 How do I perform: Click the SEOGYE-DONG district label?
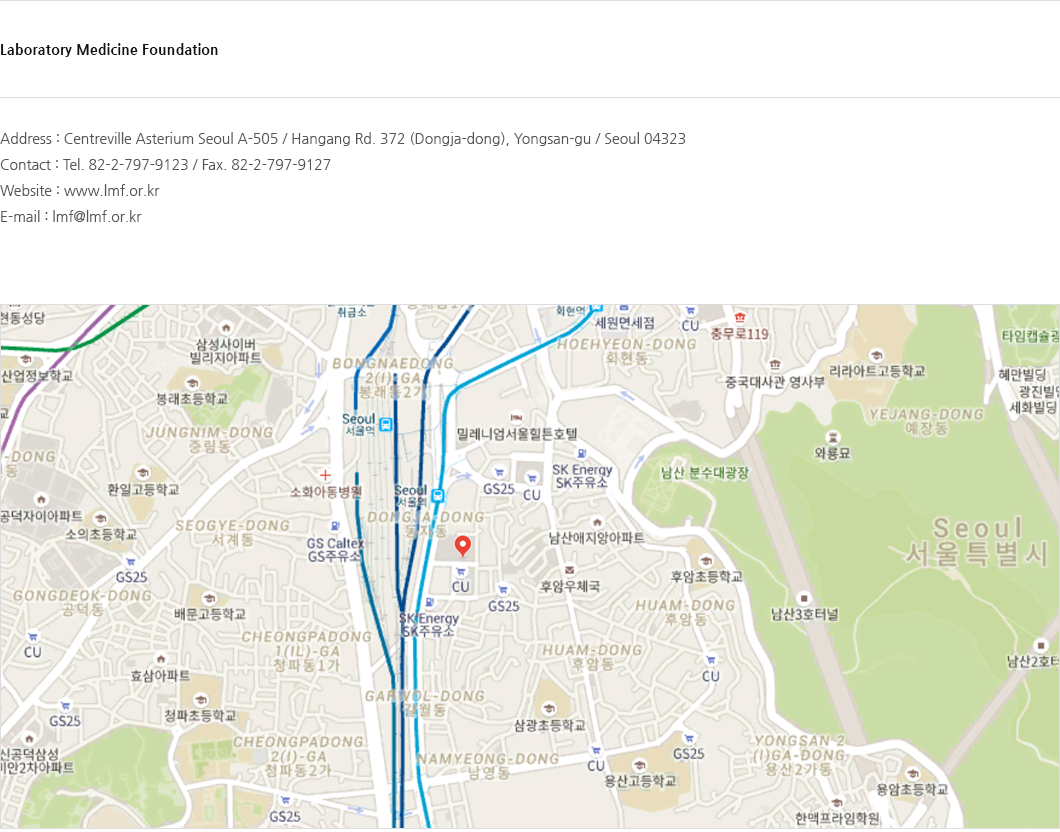click(233, 533)
